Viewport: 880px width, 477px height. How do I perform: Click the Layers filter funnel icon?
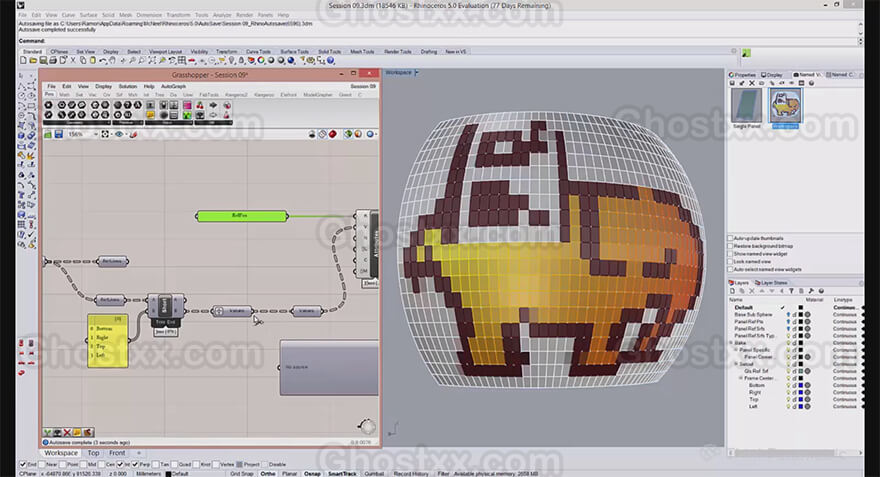click(791, 291)
